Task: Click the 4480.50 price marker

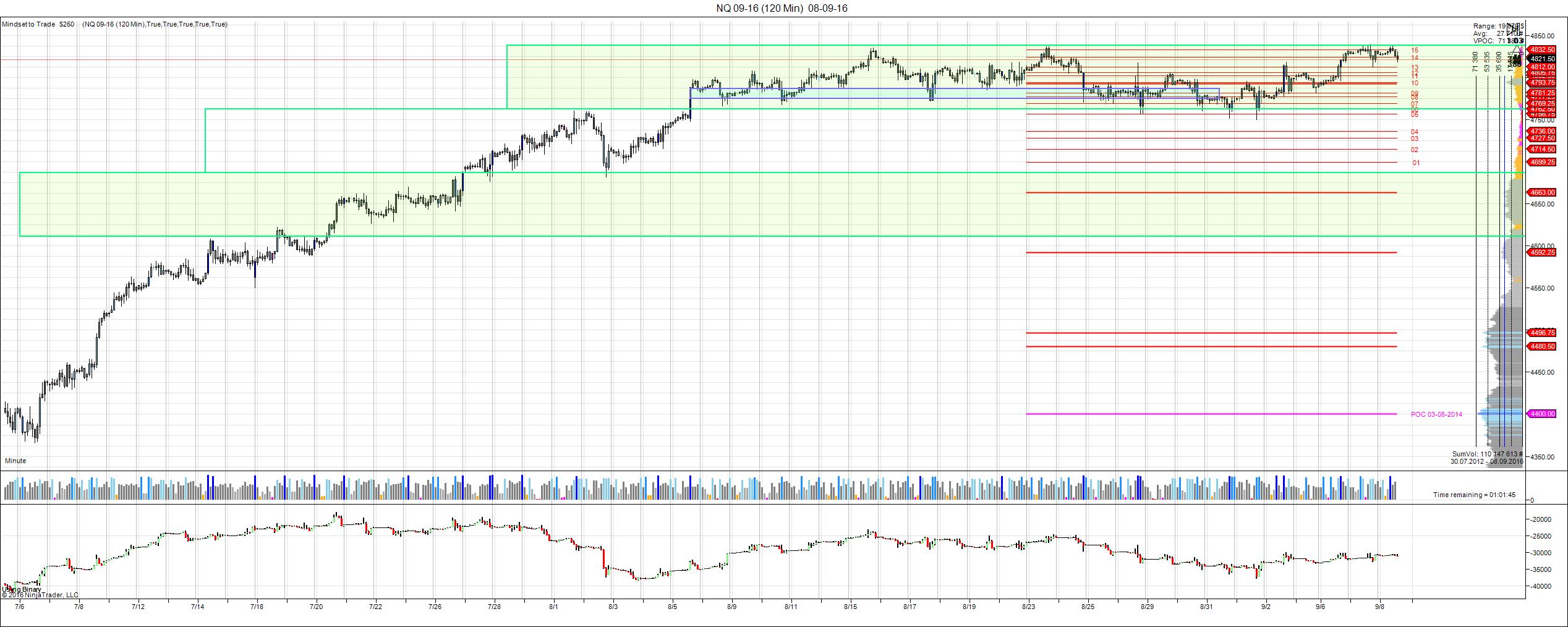Action: [1541, 346]
